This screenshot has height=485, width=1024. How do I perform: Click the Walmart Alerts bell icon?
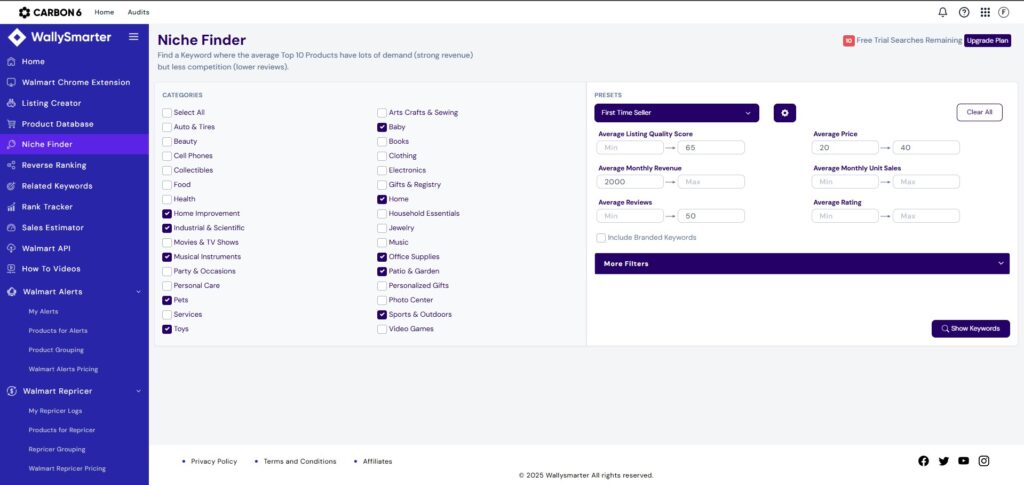[12, 292]
